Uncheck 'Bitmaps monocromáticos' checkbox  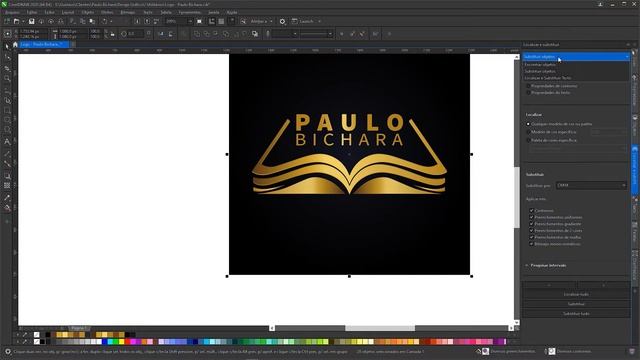(x=531, y=244)
